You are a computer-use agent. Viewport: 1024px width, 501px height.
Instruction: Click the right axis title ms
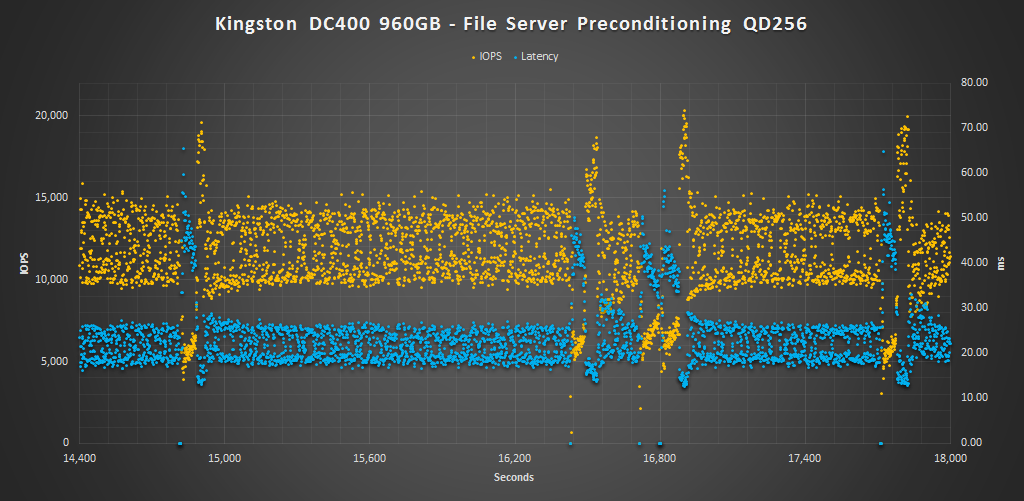(x=1000, y=262)
